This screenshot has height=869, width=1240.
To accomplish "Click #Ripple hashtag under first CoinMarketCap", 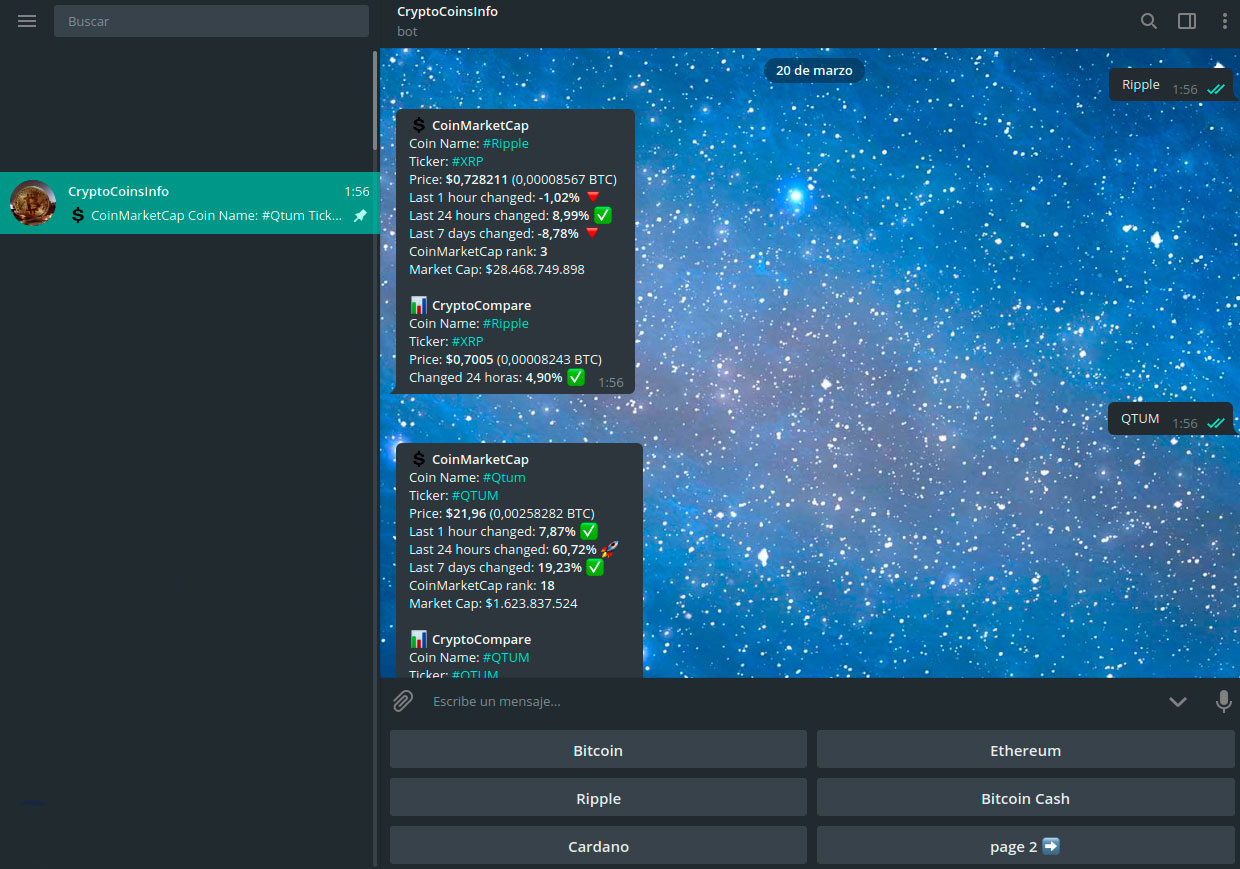I will (505, 144).
